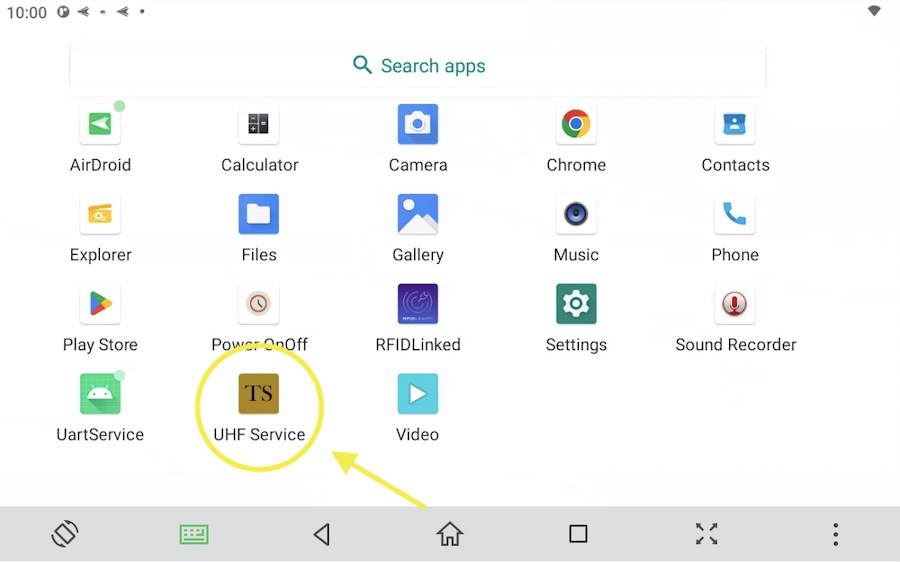Open the Camera app
900x562 pixels.
click(418, 124)
